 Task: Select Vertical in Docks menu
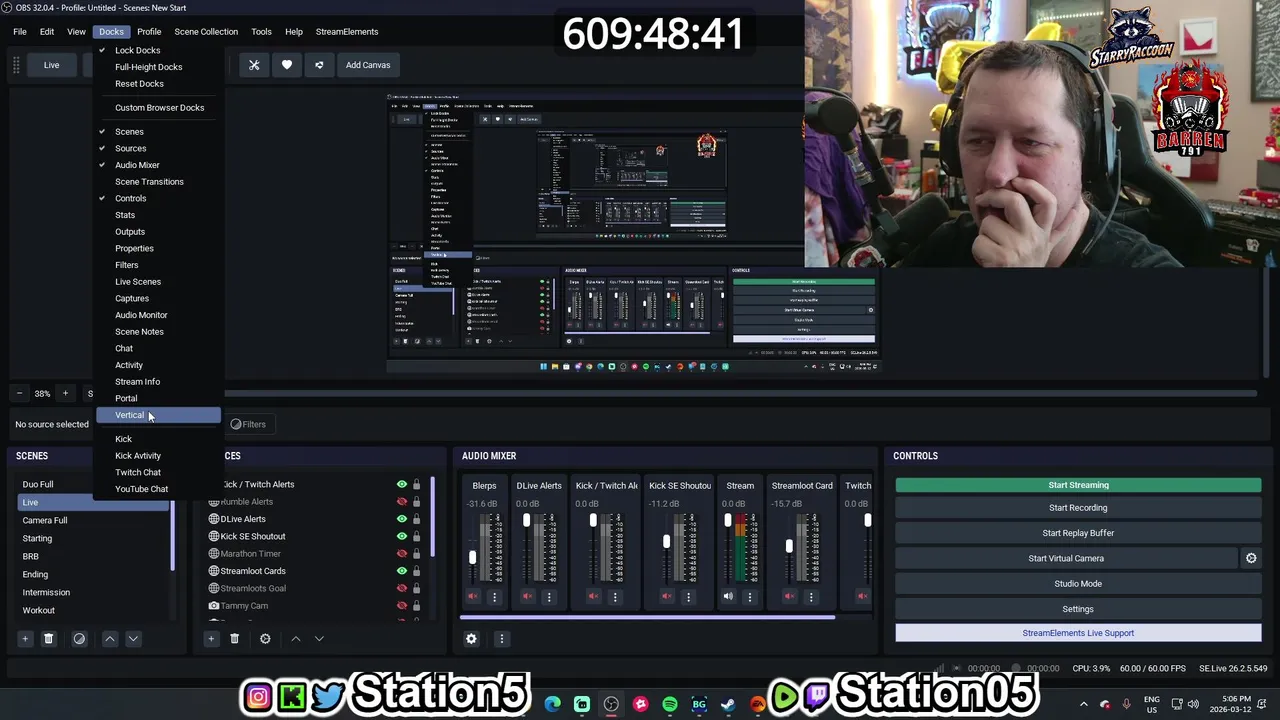click(x=158, y=415)
